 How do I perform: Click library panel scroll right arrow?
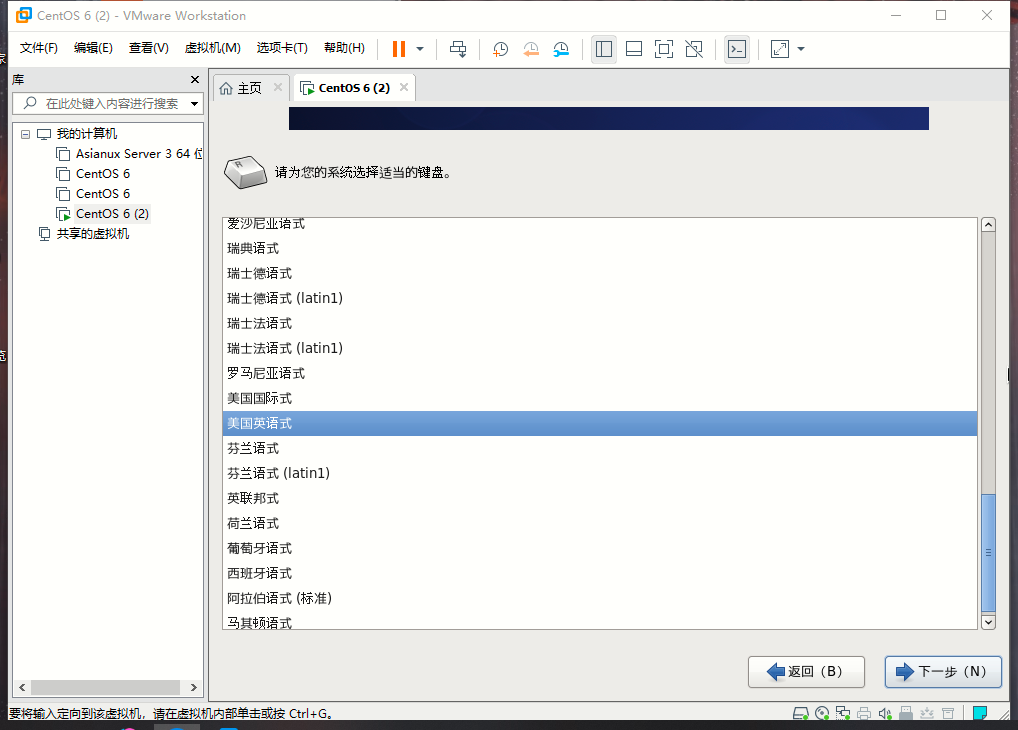(x=193, y=687)
